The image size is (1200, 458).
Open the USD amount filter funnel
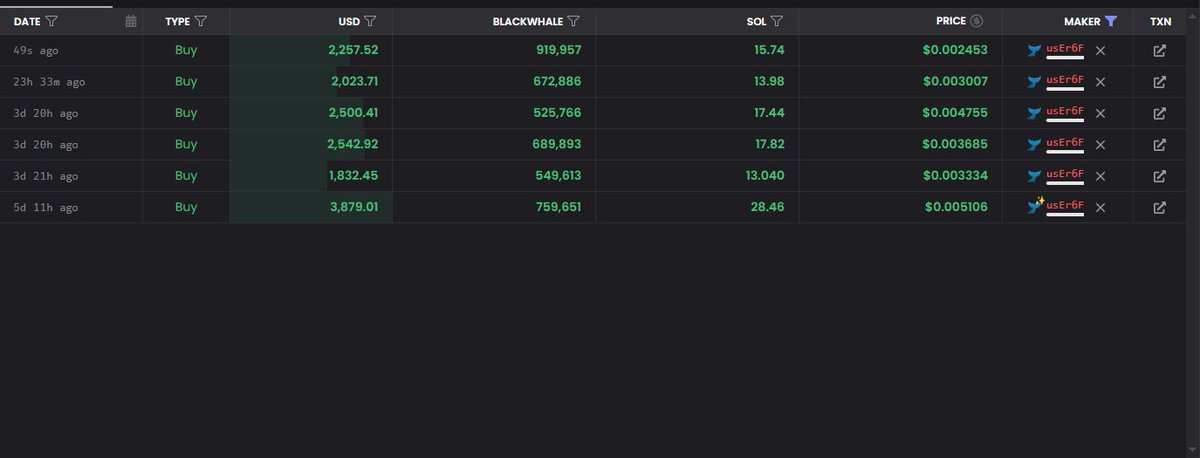(371, 21)
